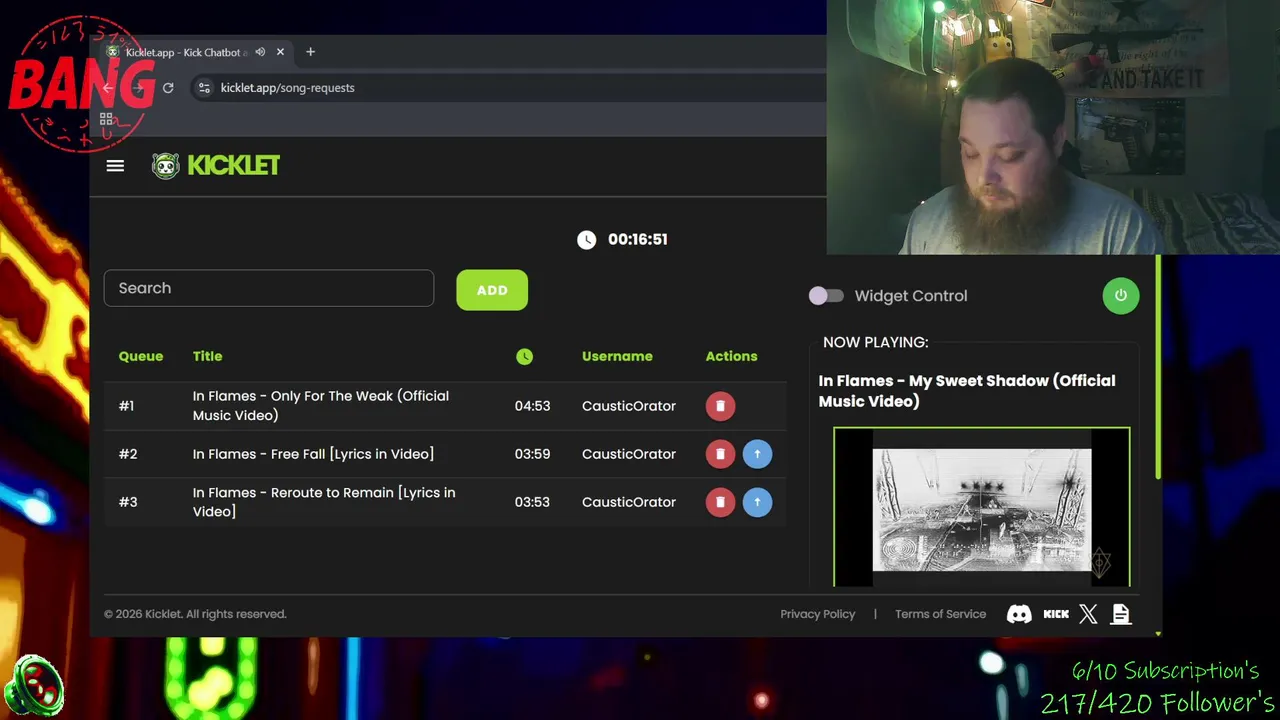This screenshot has height=720, width=1280.
Task: Open the Privacy Policy link
Action: click(x=817, y=614)
